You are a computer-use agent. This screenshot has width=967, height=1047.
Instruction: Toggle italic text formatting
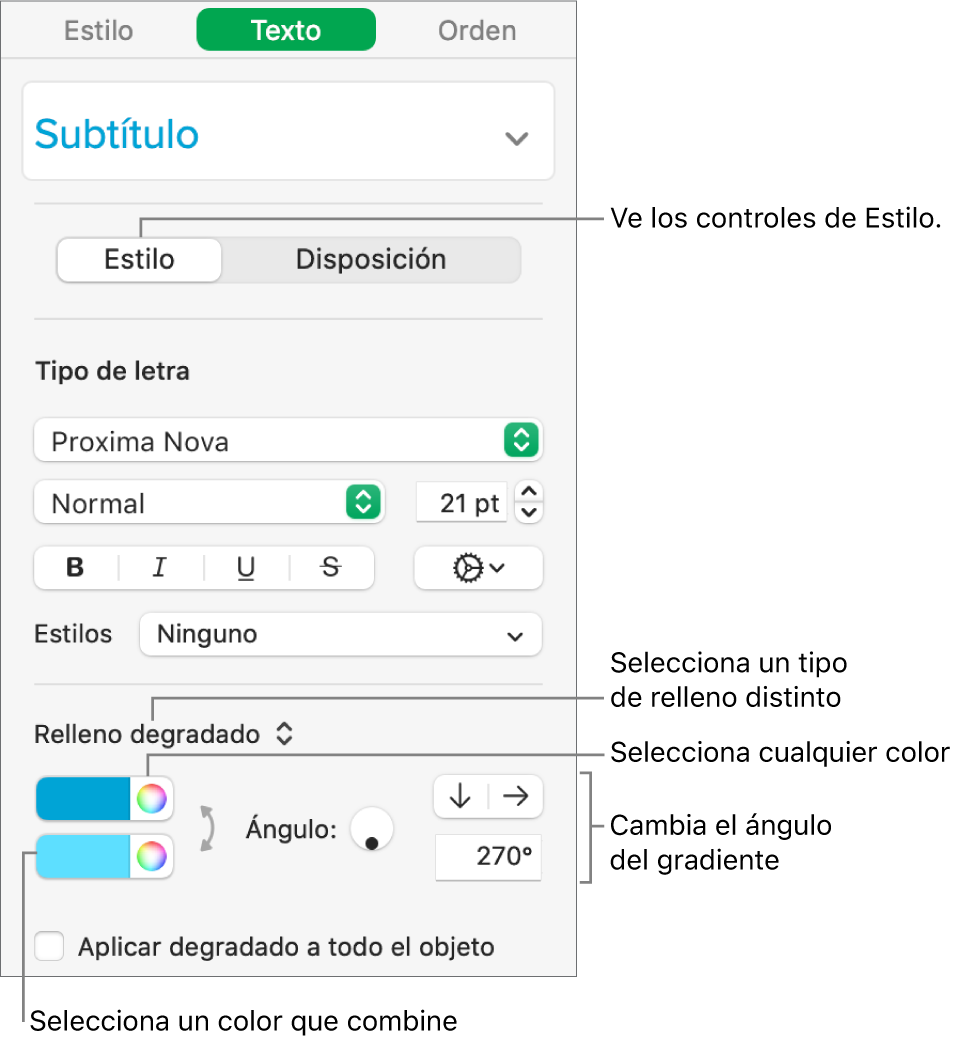[x=160, y=568]
